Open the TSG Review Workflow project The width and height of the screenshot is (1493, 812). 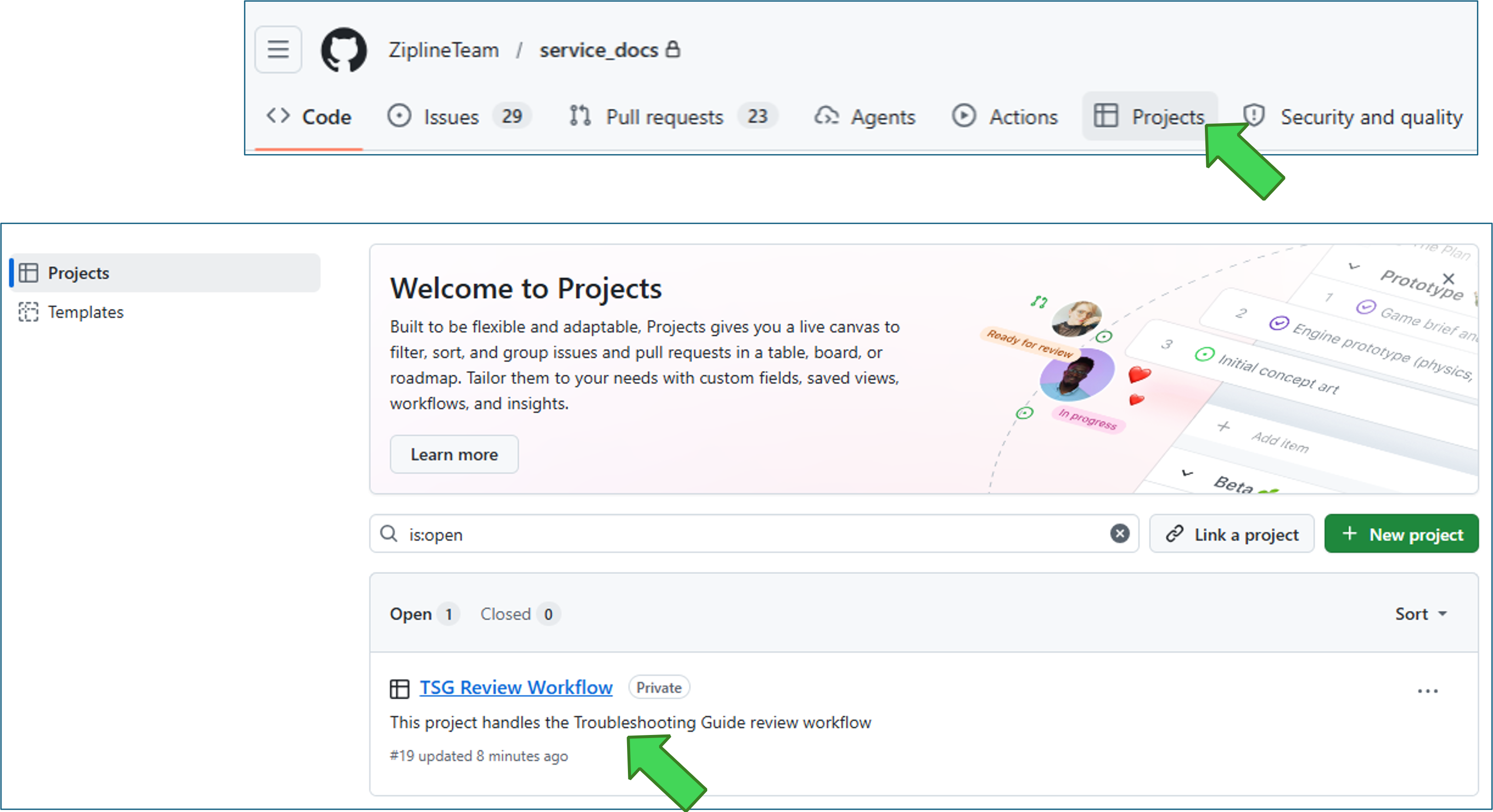[x=516, y=688]
